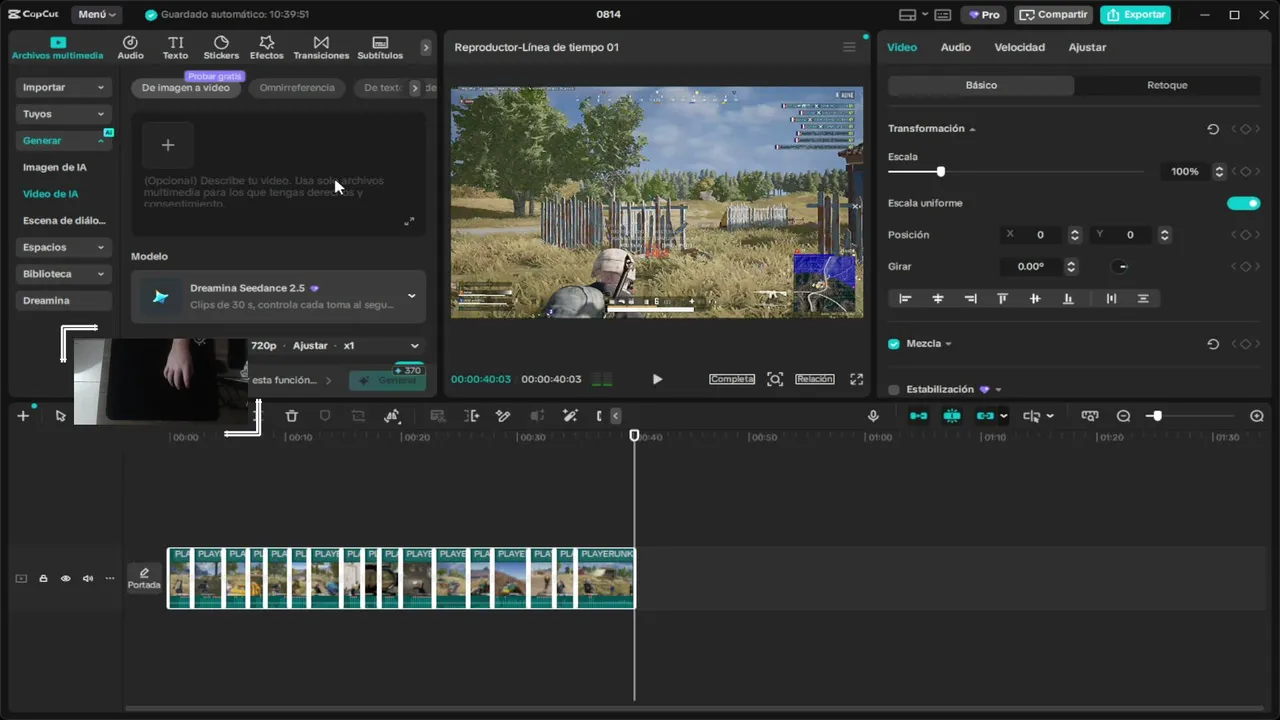Adjust the Escala slider handle

tap(940, 172)
